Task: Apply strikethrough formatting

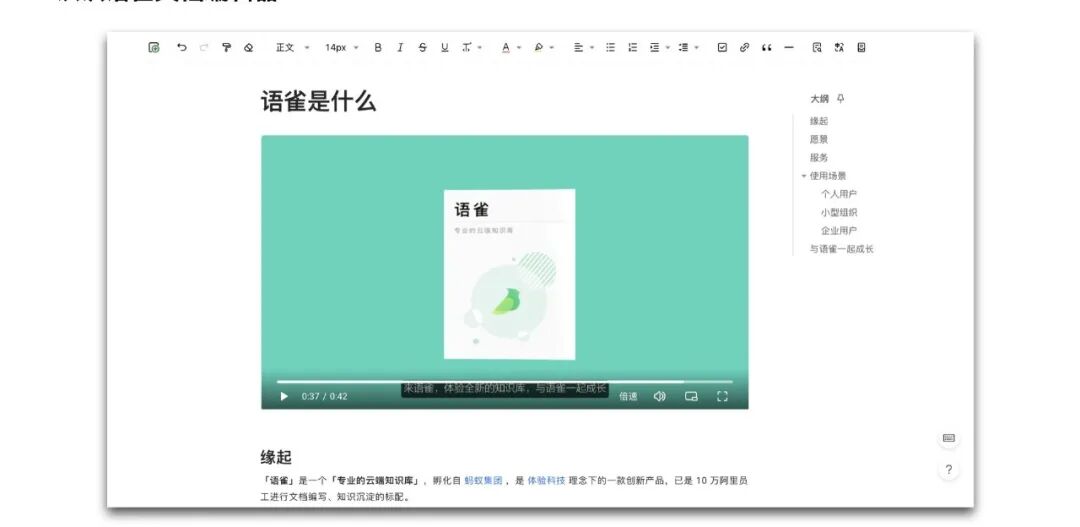Action: coord(422,48)
